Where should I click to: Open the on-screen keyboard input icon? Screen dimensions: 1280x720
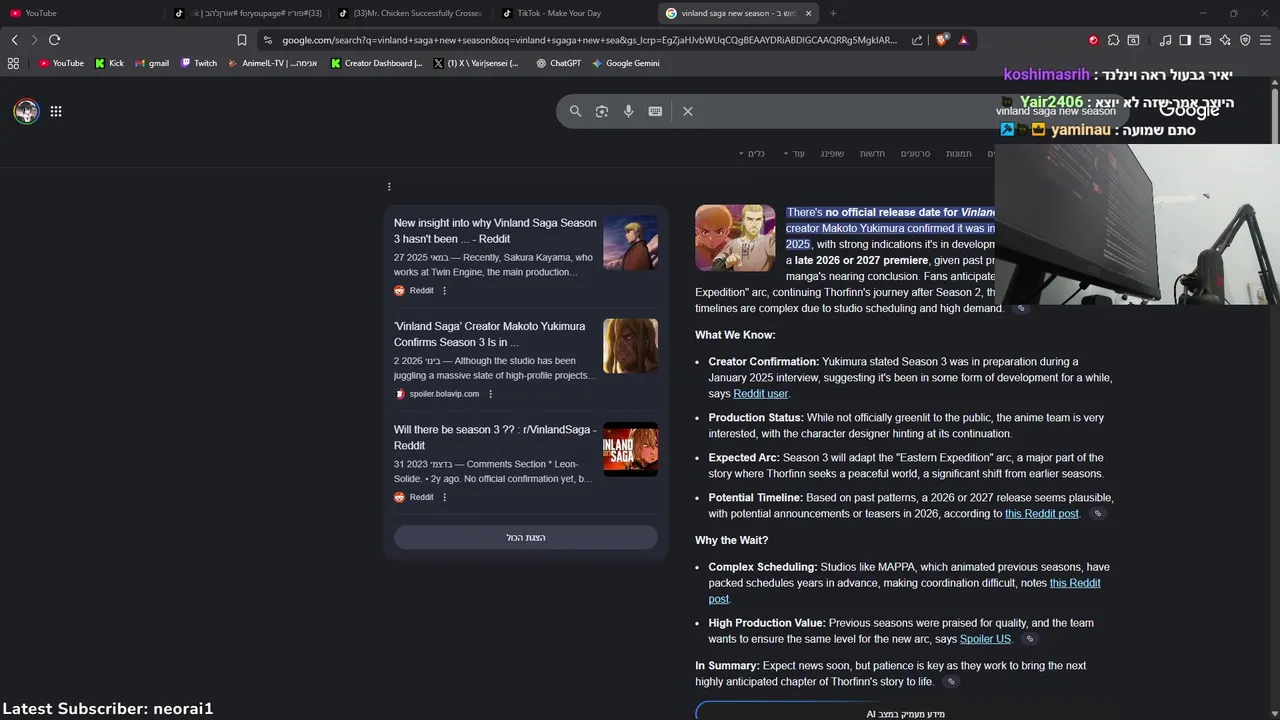coord(655,111)
